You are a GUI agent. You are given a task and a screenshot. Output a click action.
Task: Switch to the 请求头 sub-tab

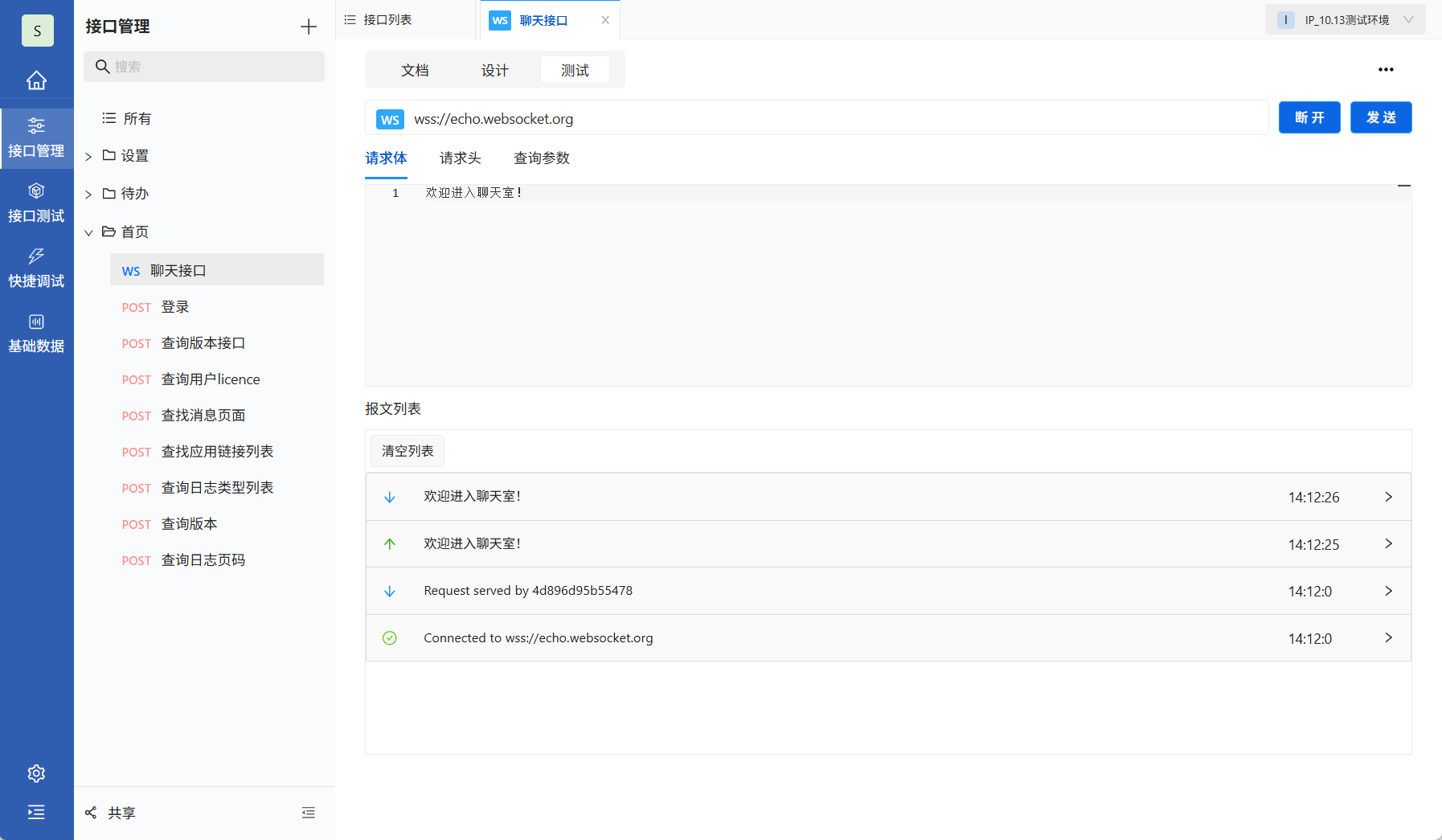coord(460,158)
